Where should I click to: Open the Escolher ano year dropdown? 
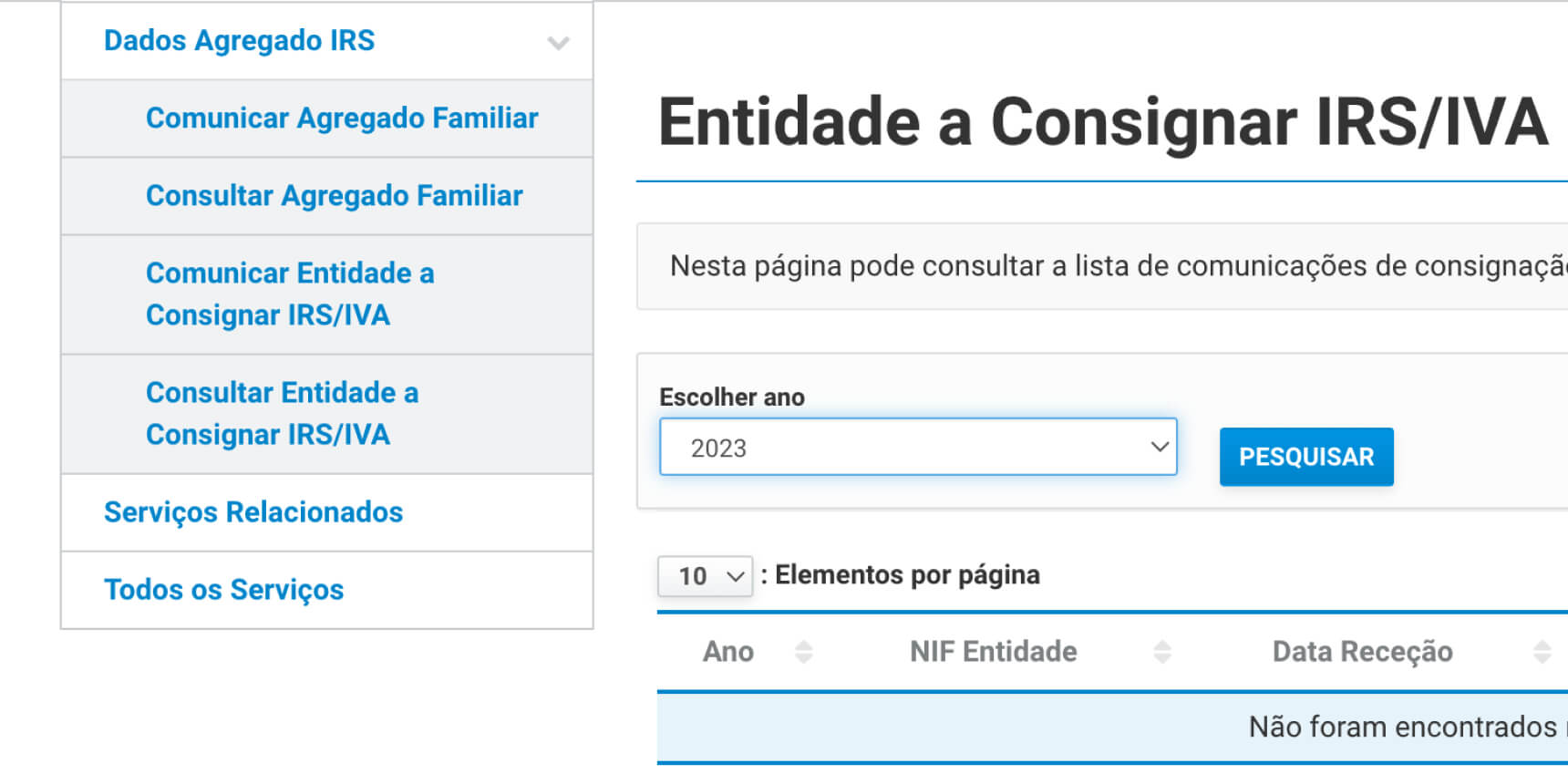918,448
